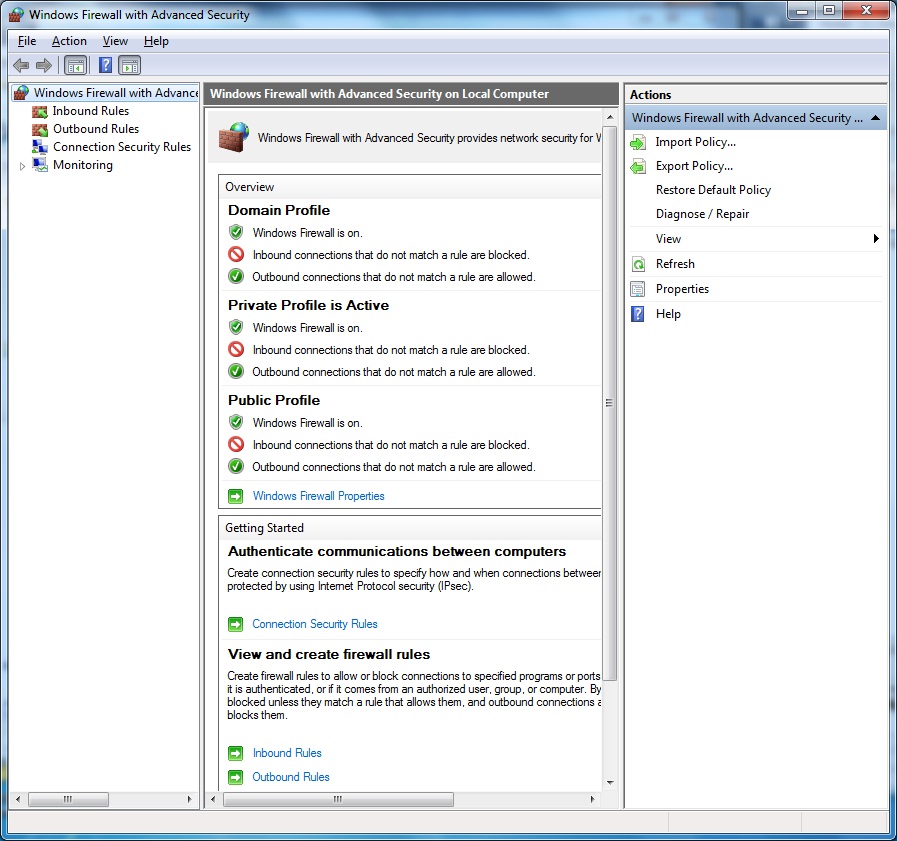Open the blue question mark Help toolbar icon
Viewport: 897px width, 841px height.
tap(105, 65)
